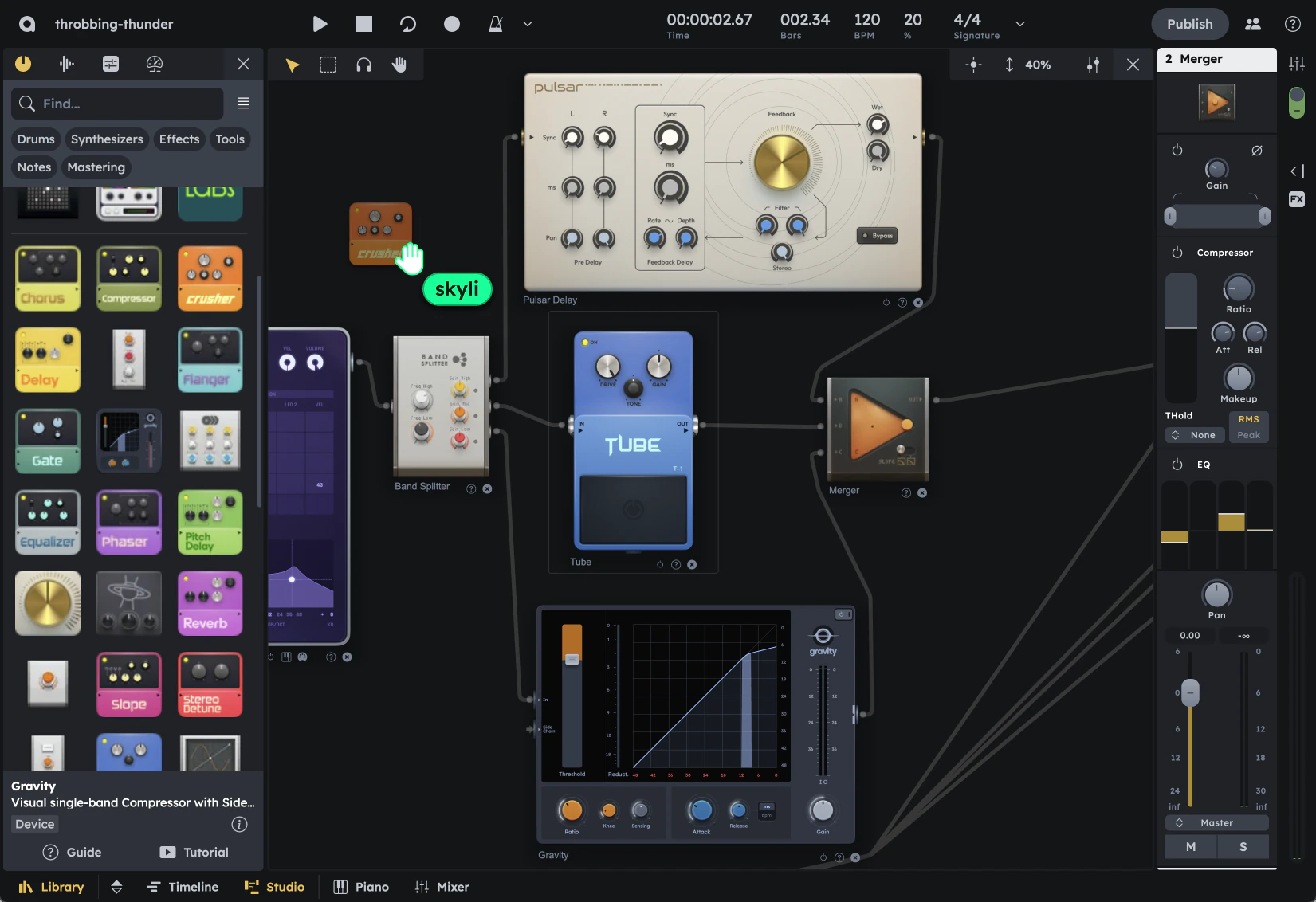The height and width of the screenshot is (902, 1316).
Task: Switch to the Mixer tab
Action: (442, 886)
